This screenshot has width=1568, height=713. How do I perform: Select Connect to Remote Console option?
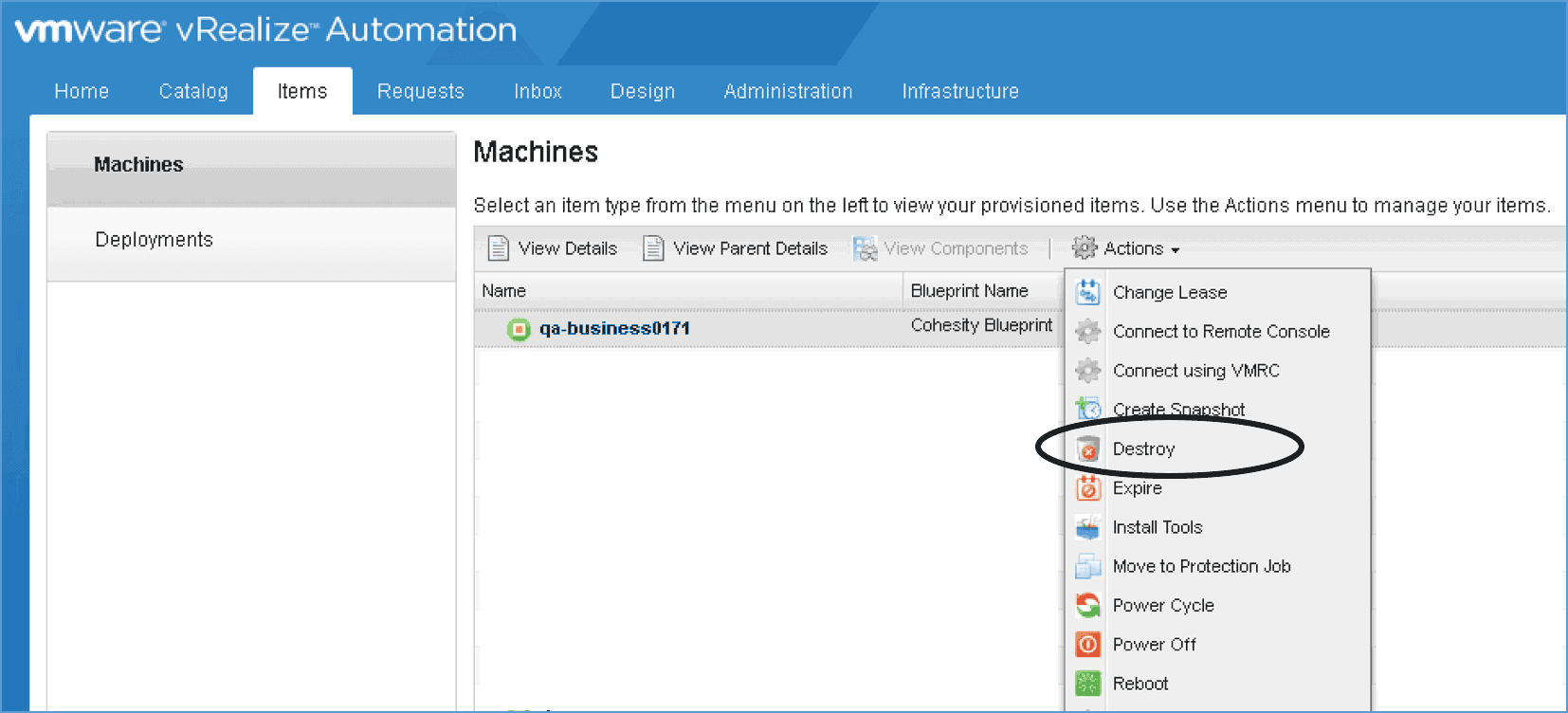coord(1221,332)
